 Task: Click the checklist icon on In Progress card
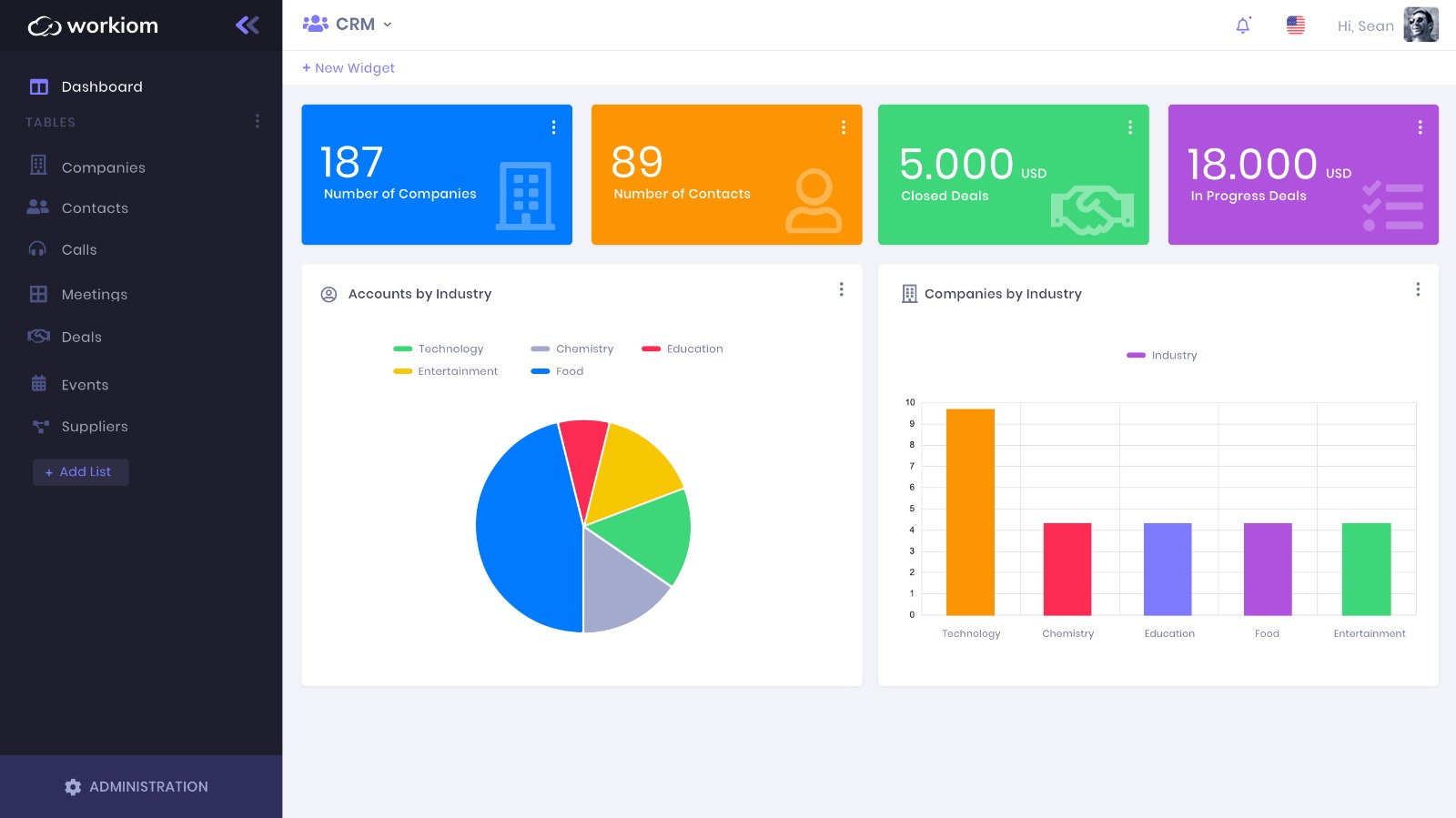tap(1392, 206)
